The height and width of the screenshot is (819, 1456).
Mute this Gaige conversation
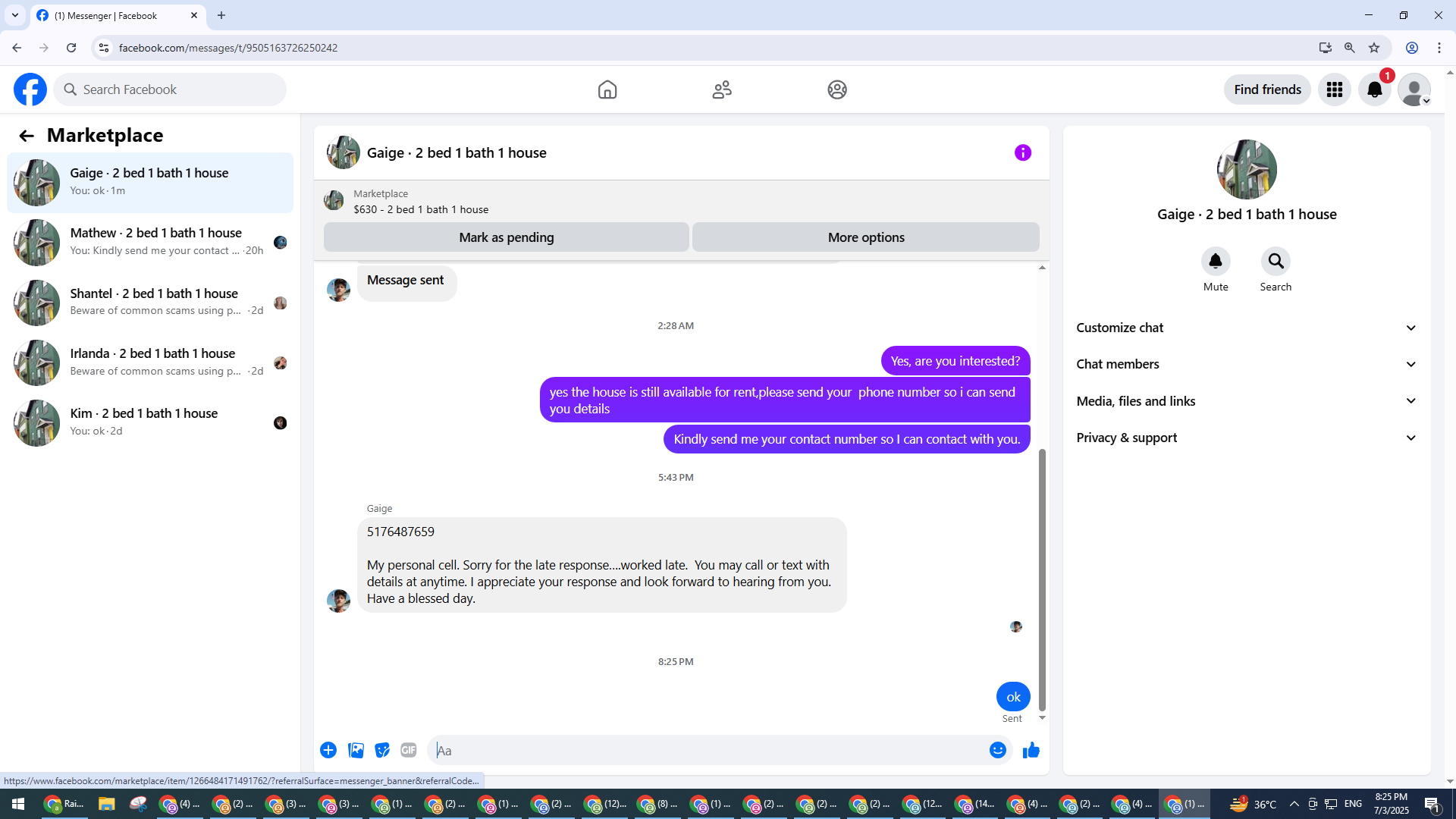pos(1215,262)
